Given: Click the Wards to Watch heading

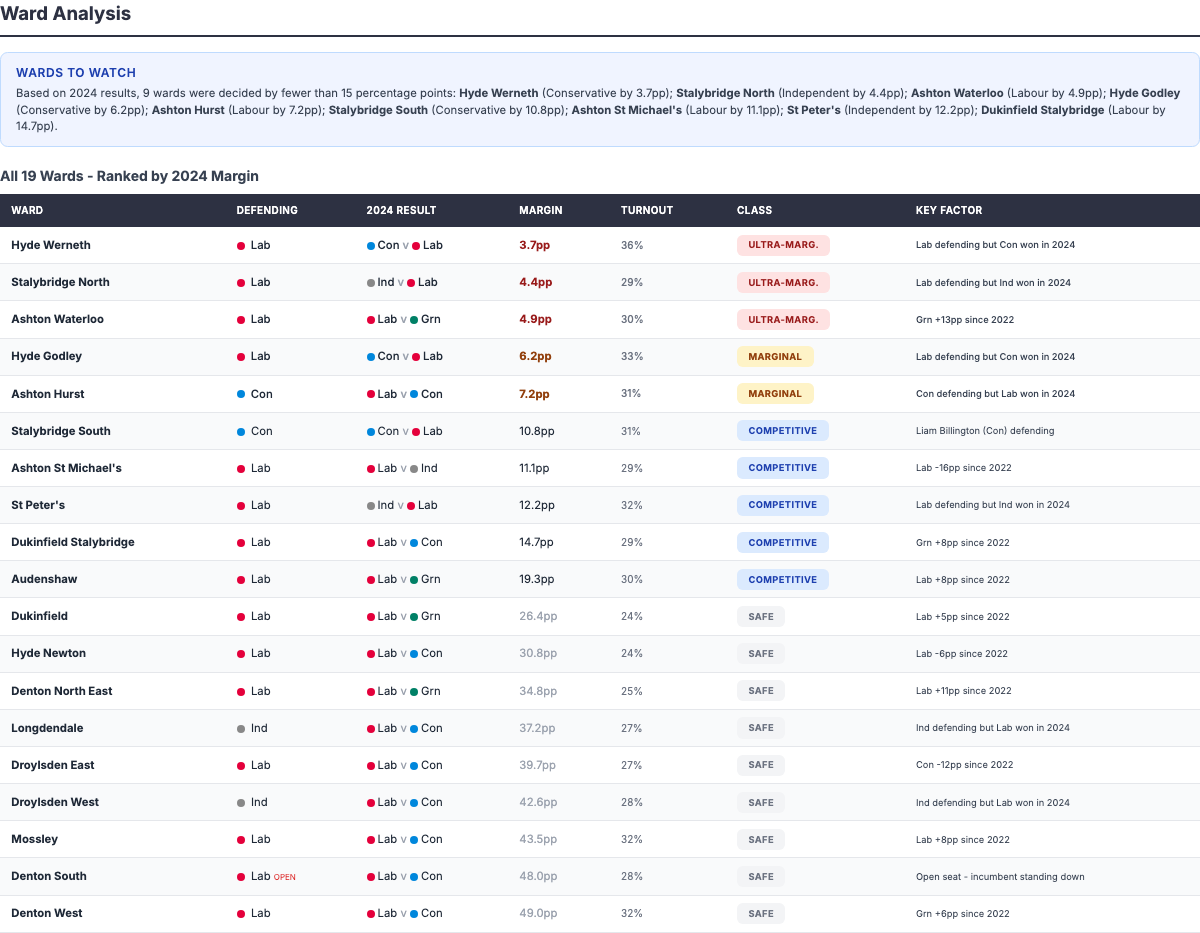Looking at the screenshot, I should [76, 73].
